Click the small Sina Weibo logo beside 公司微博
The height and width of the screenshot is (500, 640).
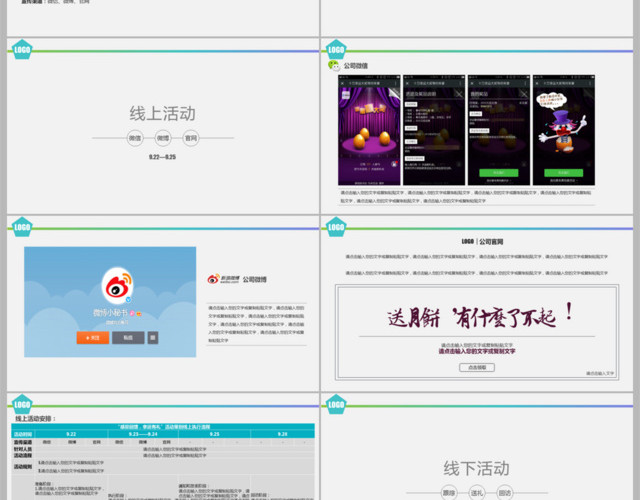[x=223, y=279]
